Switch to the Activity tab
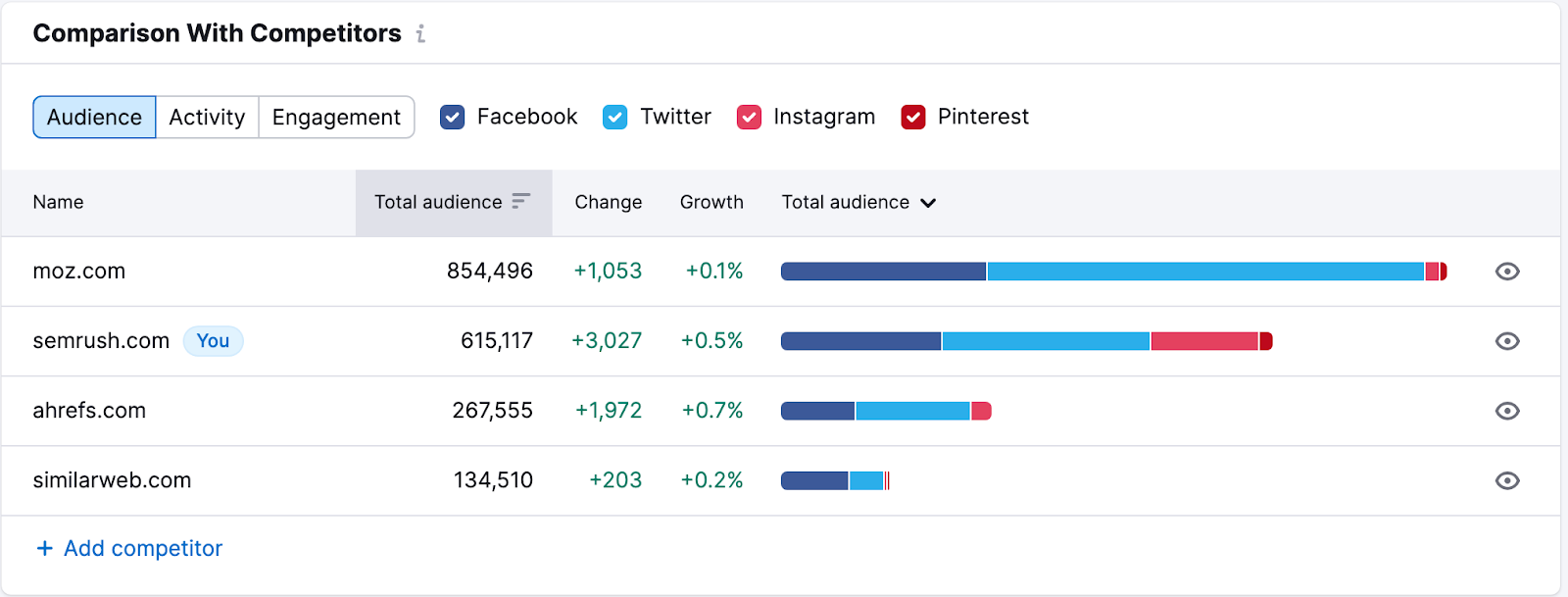Screen dimensions: 1568x597 pos(207,117)
